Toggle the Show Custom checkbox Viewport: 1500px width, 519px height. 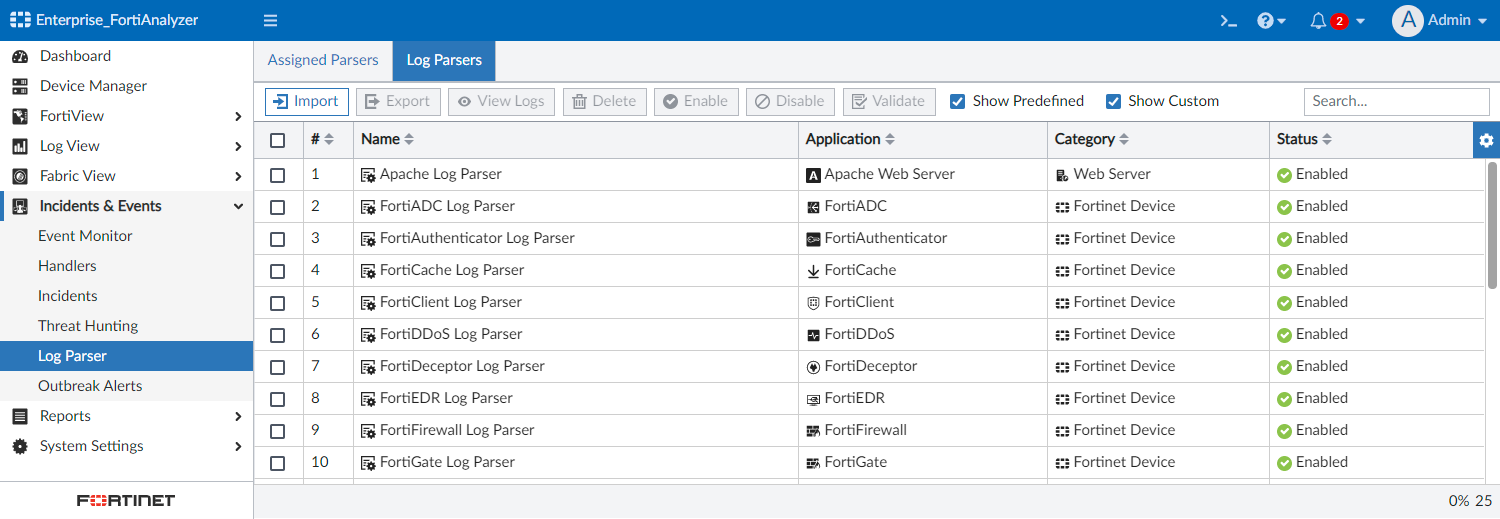click(1113, 101)
